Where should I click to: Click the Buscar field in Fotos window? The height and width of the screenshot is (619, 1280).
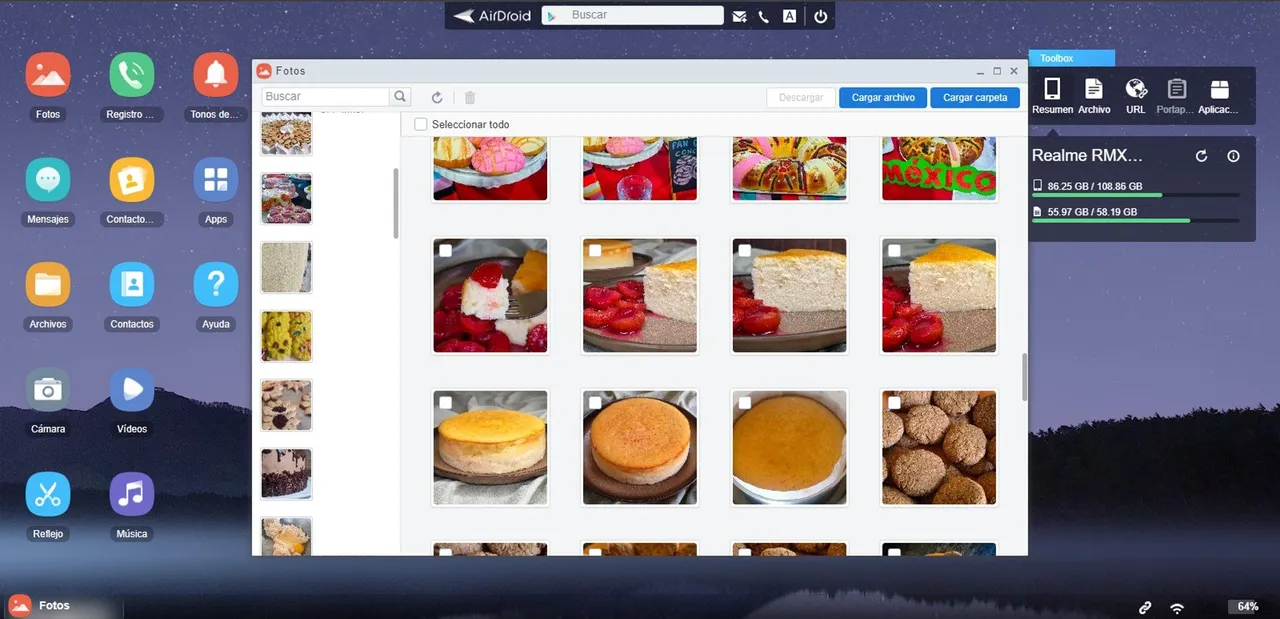pos(325,97)
